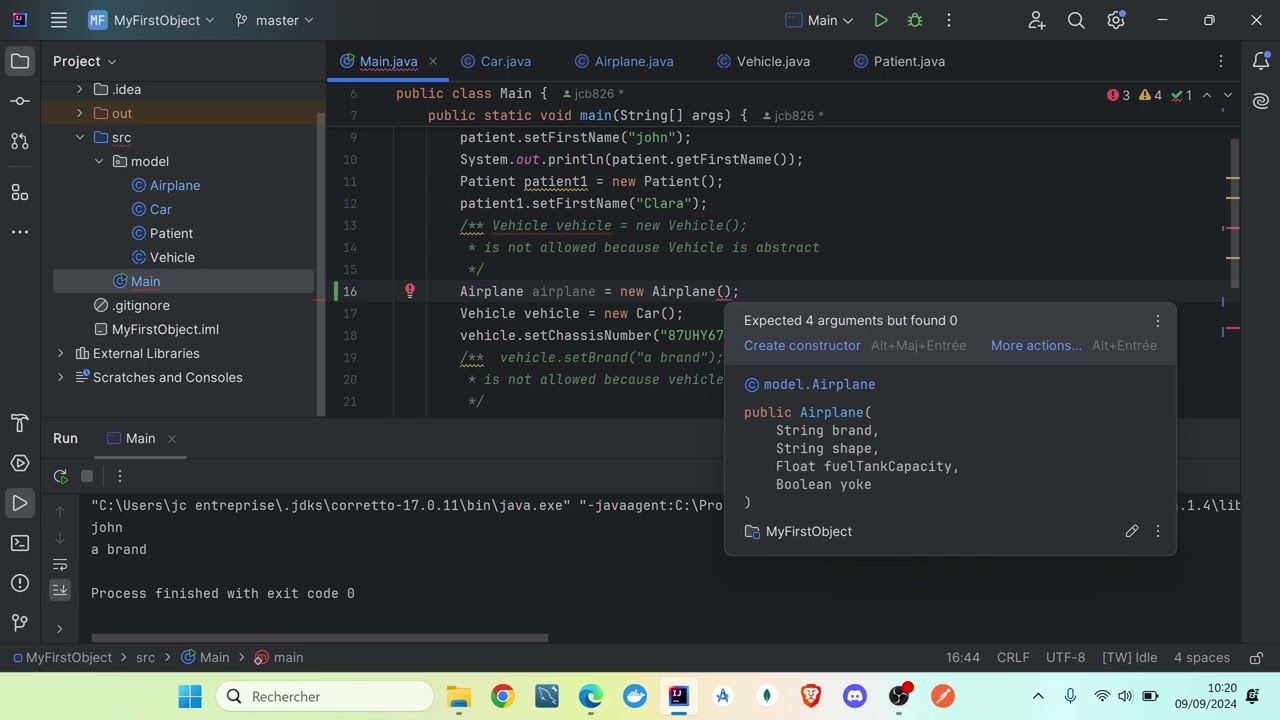Screen dimensions: 1280x720
Task: Open the Project tool window icon
Action: [x=20, y=62]
